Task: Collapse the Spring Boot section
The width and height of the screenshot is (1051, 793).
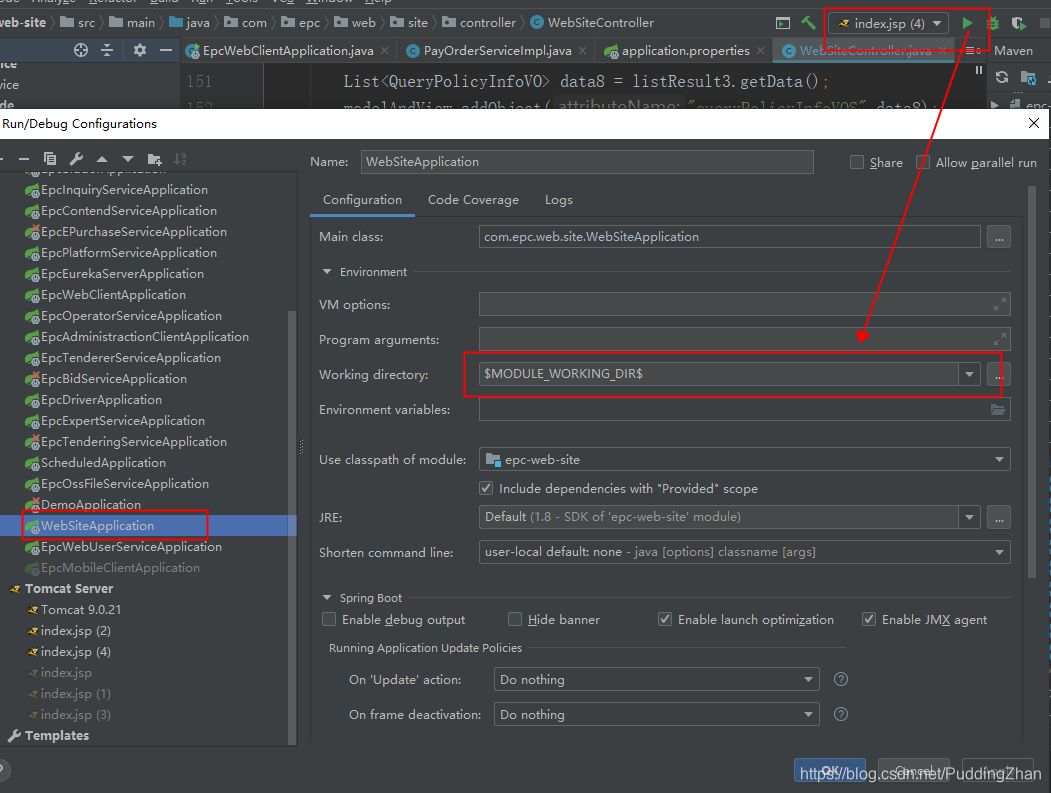Action: tap(327, 597)
